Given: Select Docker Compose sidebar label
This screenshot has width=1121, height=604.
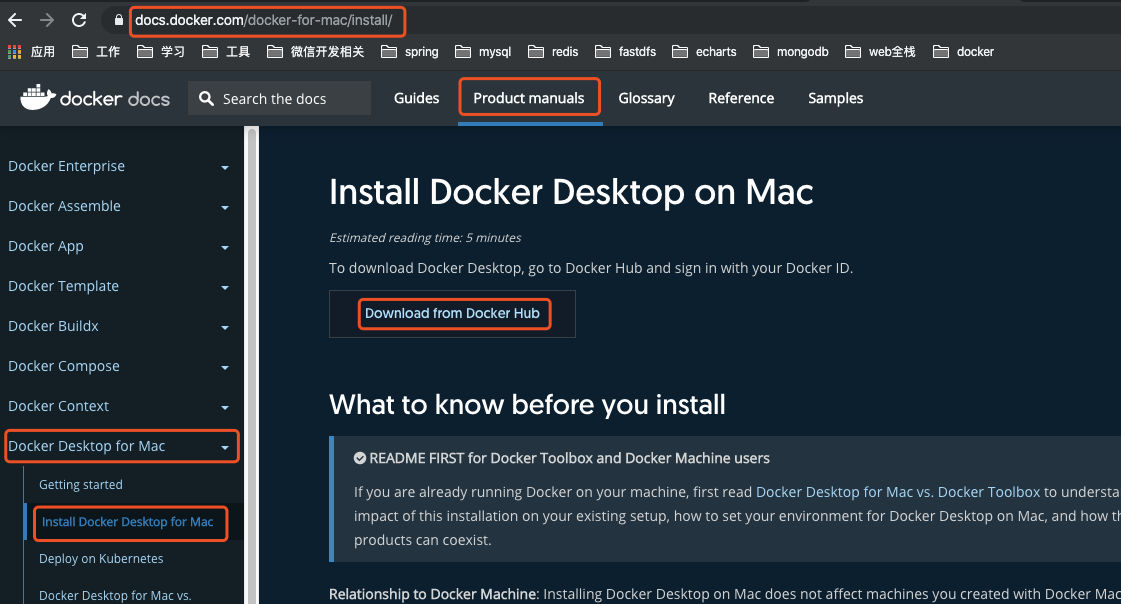Looking at the screenshot, I should (x=64, y=366).
